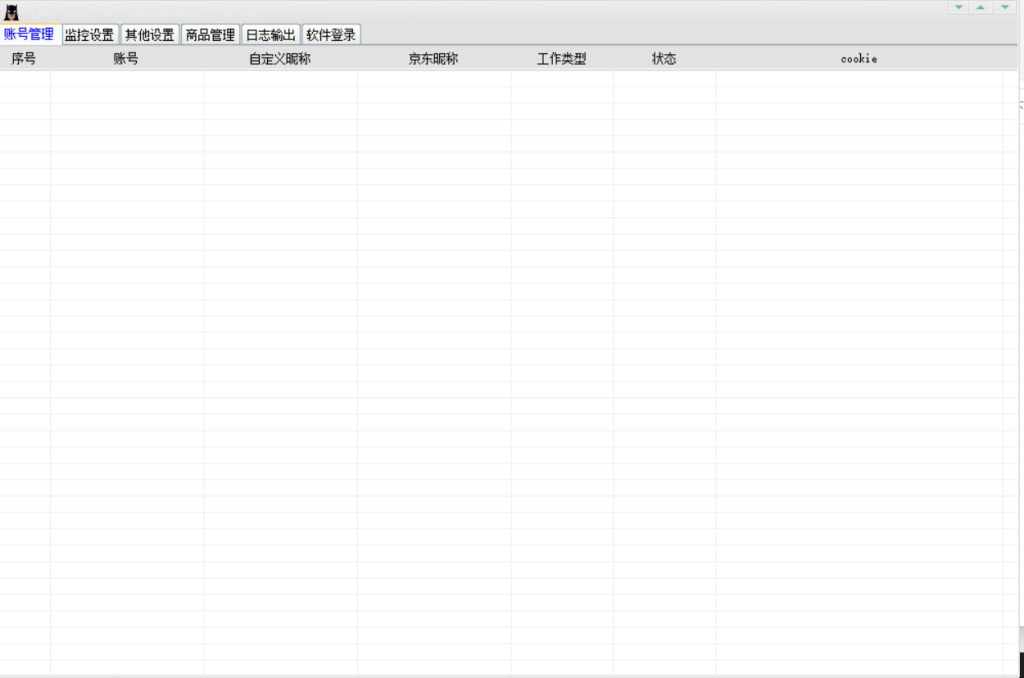Select first empty cell under cookie column

[859, 79]
